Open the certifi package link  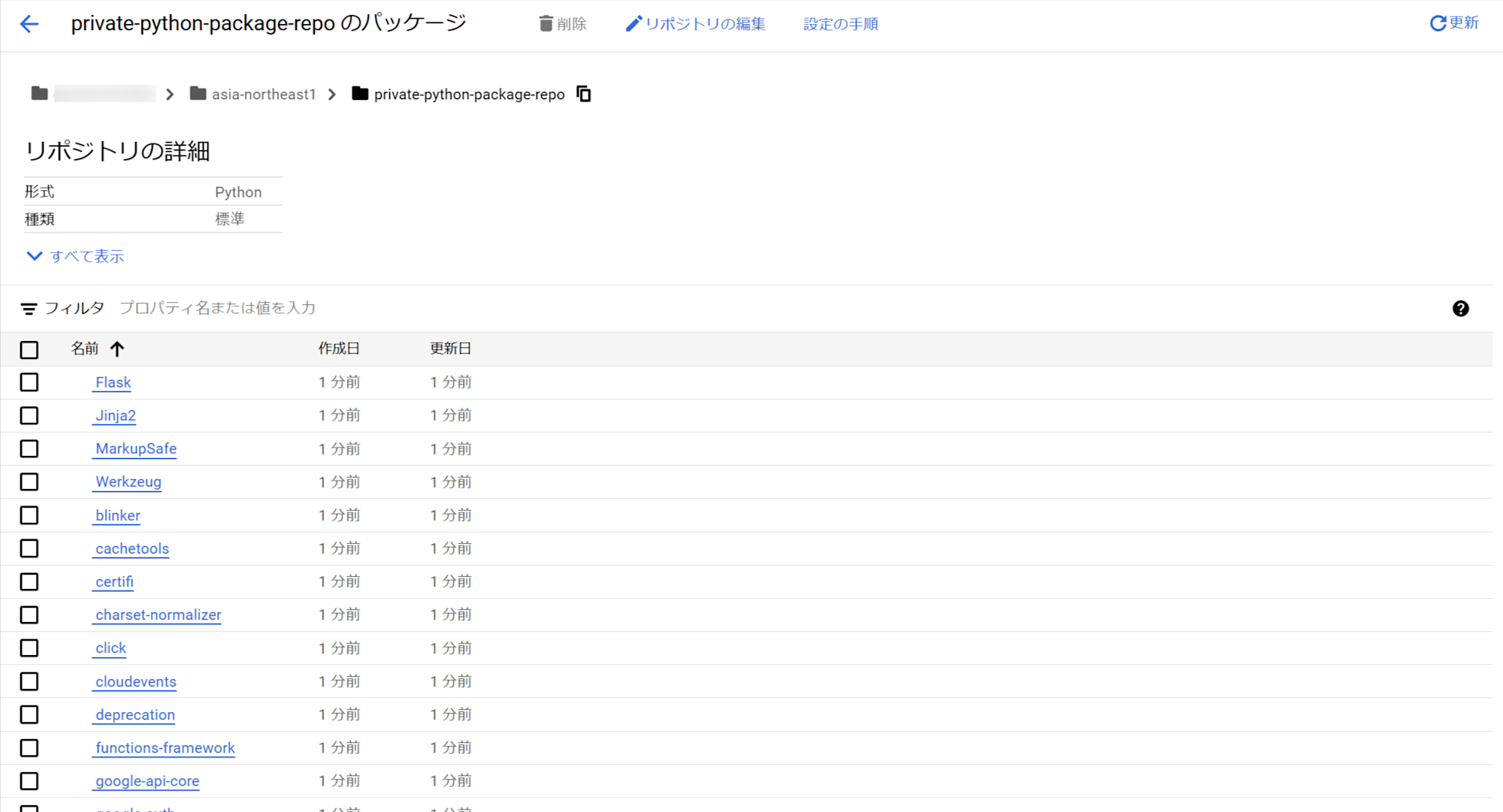point(114,581)
